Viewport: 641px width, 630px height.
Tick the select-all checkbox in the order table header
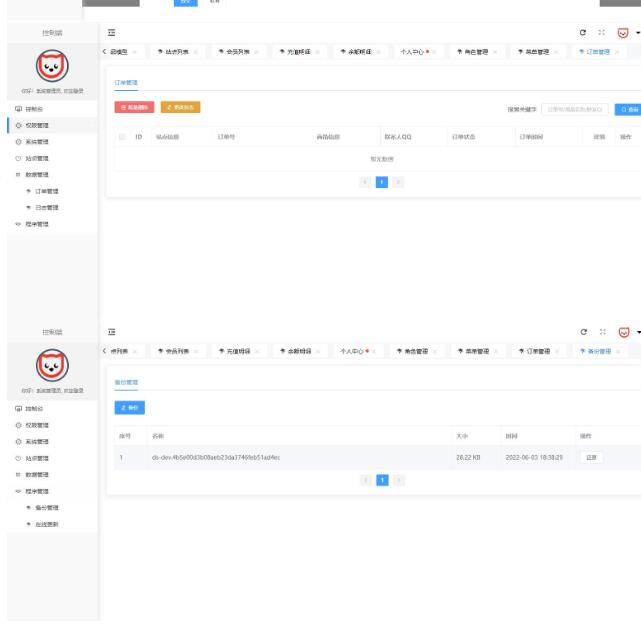pos(122,136)
